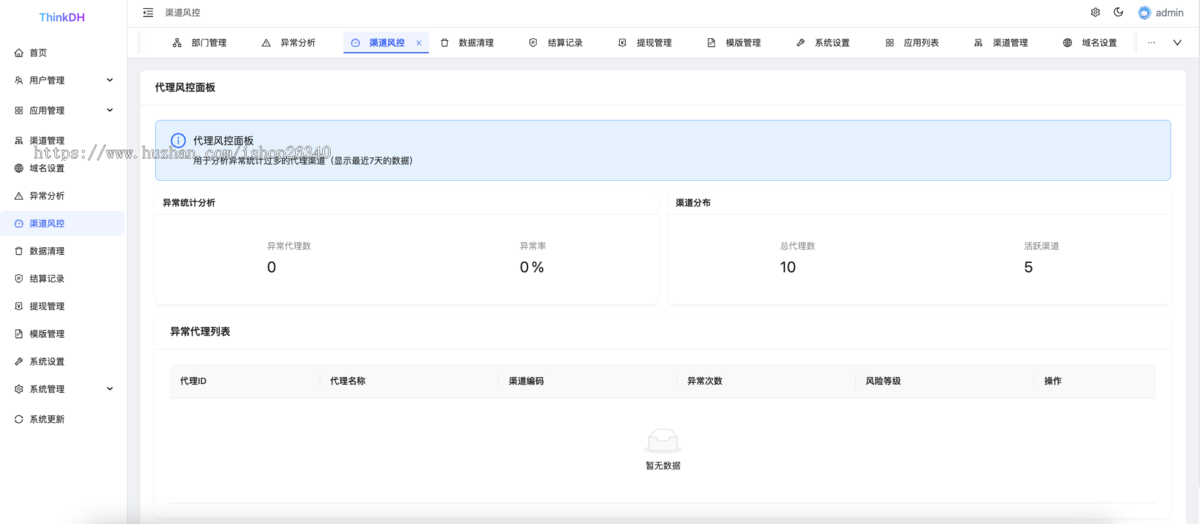The height and width of the screenshot is (524, 1200).
Task: Open 首页 from the sidebar
Action: tap(63, 53)
